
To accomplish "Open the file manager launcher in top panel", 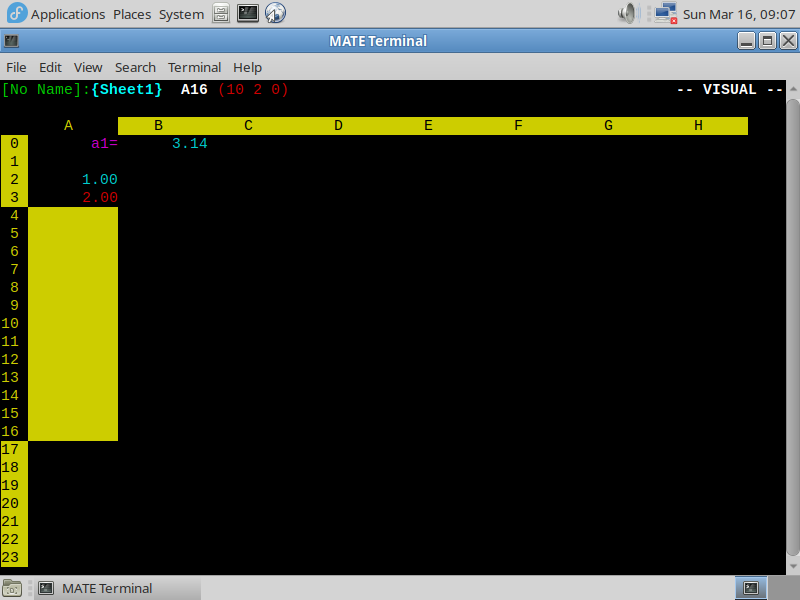I will click(221, 14).
